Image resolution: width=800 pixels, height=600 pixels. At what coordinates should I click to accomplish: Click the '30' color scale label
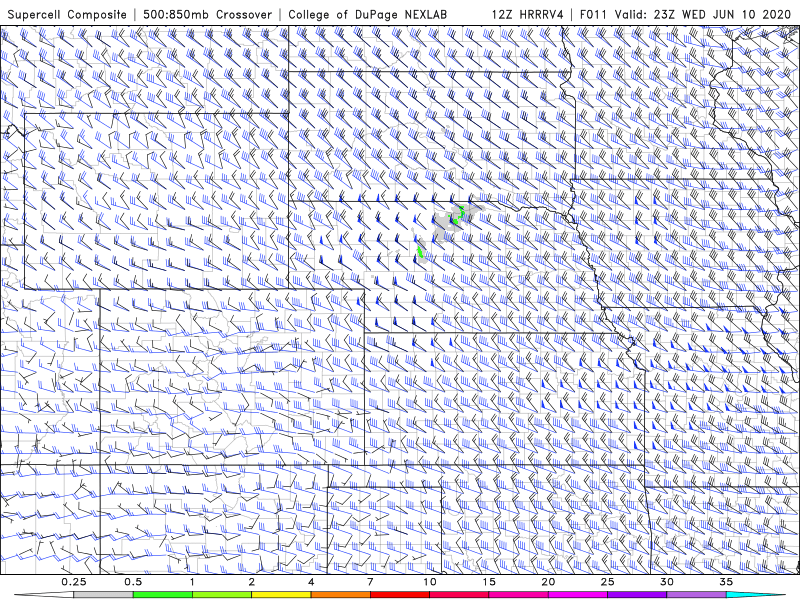[667, 582]
